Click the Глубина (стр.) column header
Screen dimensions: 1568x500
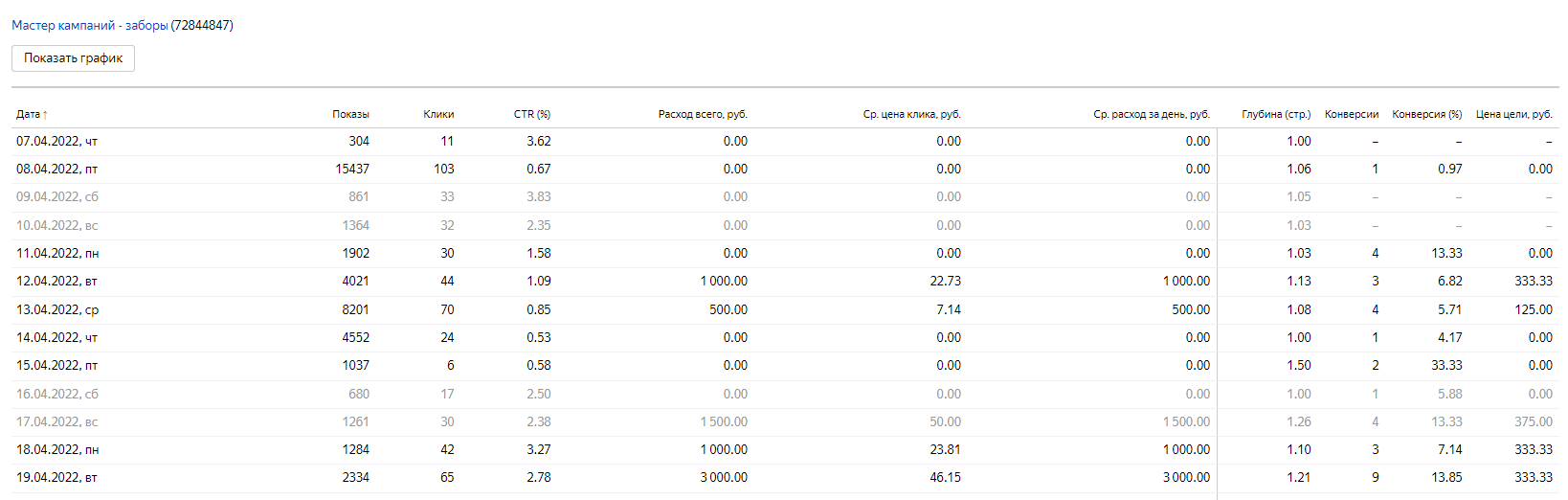point(1275,115)
